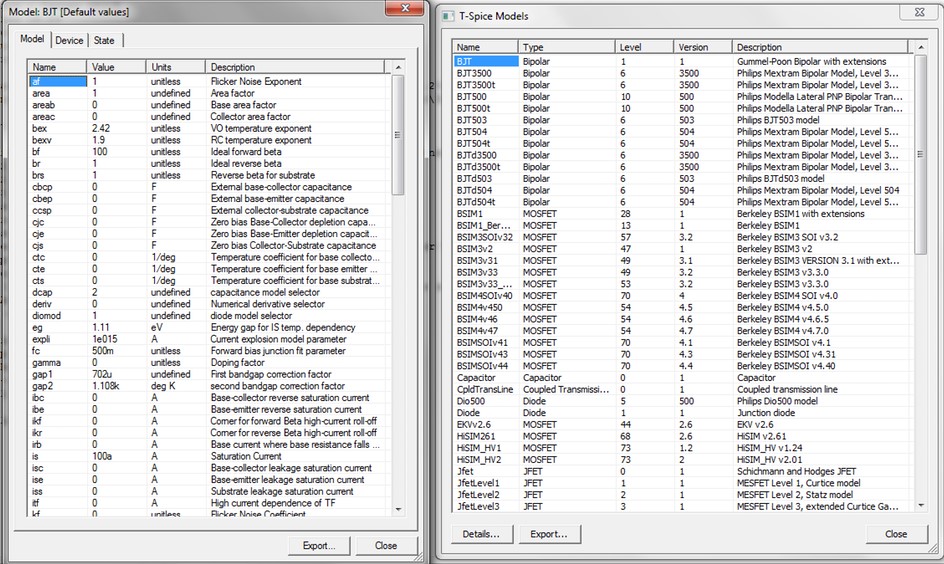This screenshot has width=944, height=564.
Task: Select BSIMSOIv44 model row
Action: click(683, 366)
